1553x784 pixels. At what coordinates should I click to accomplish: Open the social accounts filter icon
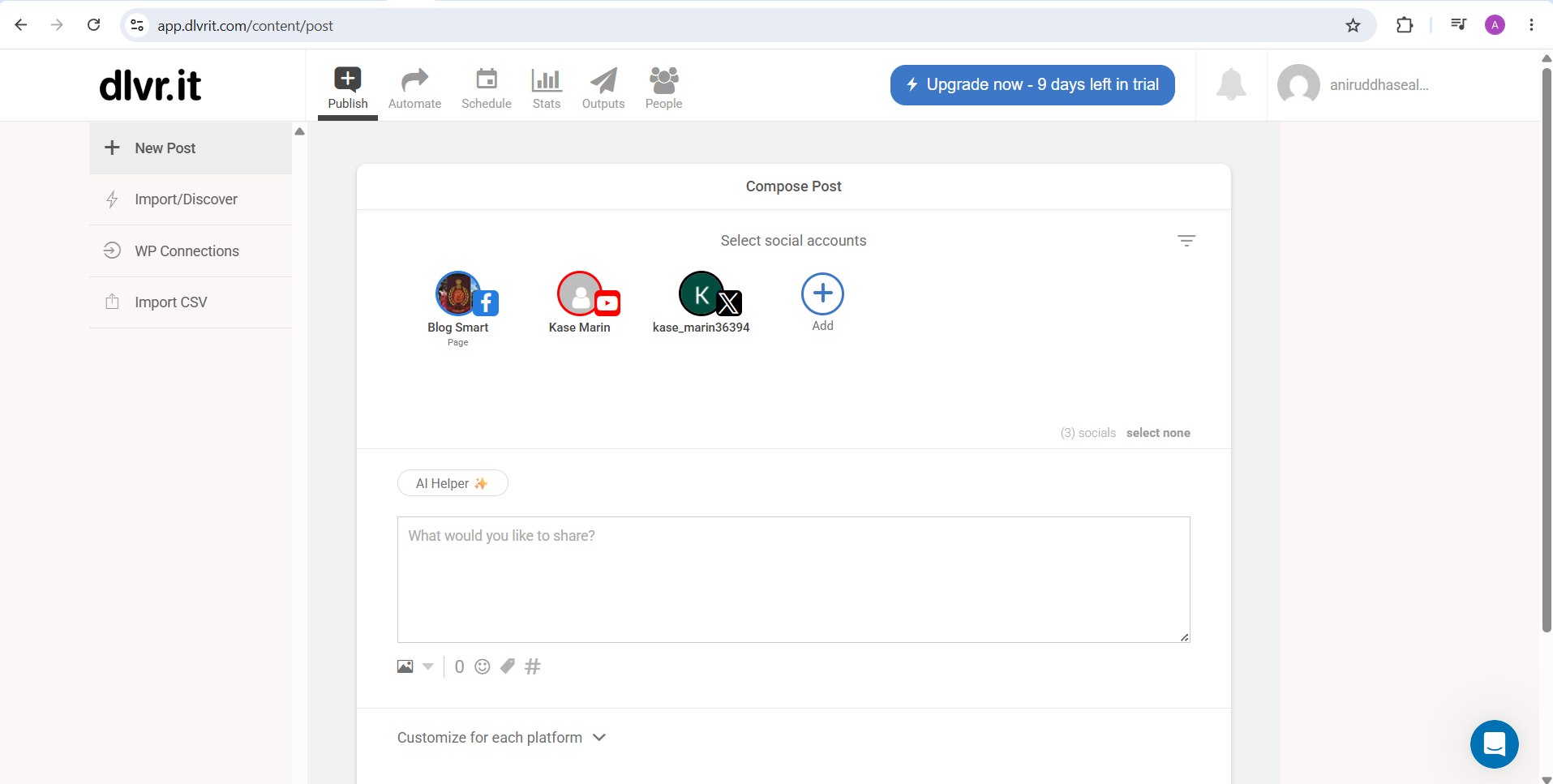(x=1186, y=241)
